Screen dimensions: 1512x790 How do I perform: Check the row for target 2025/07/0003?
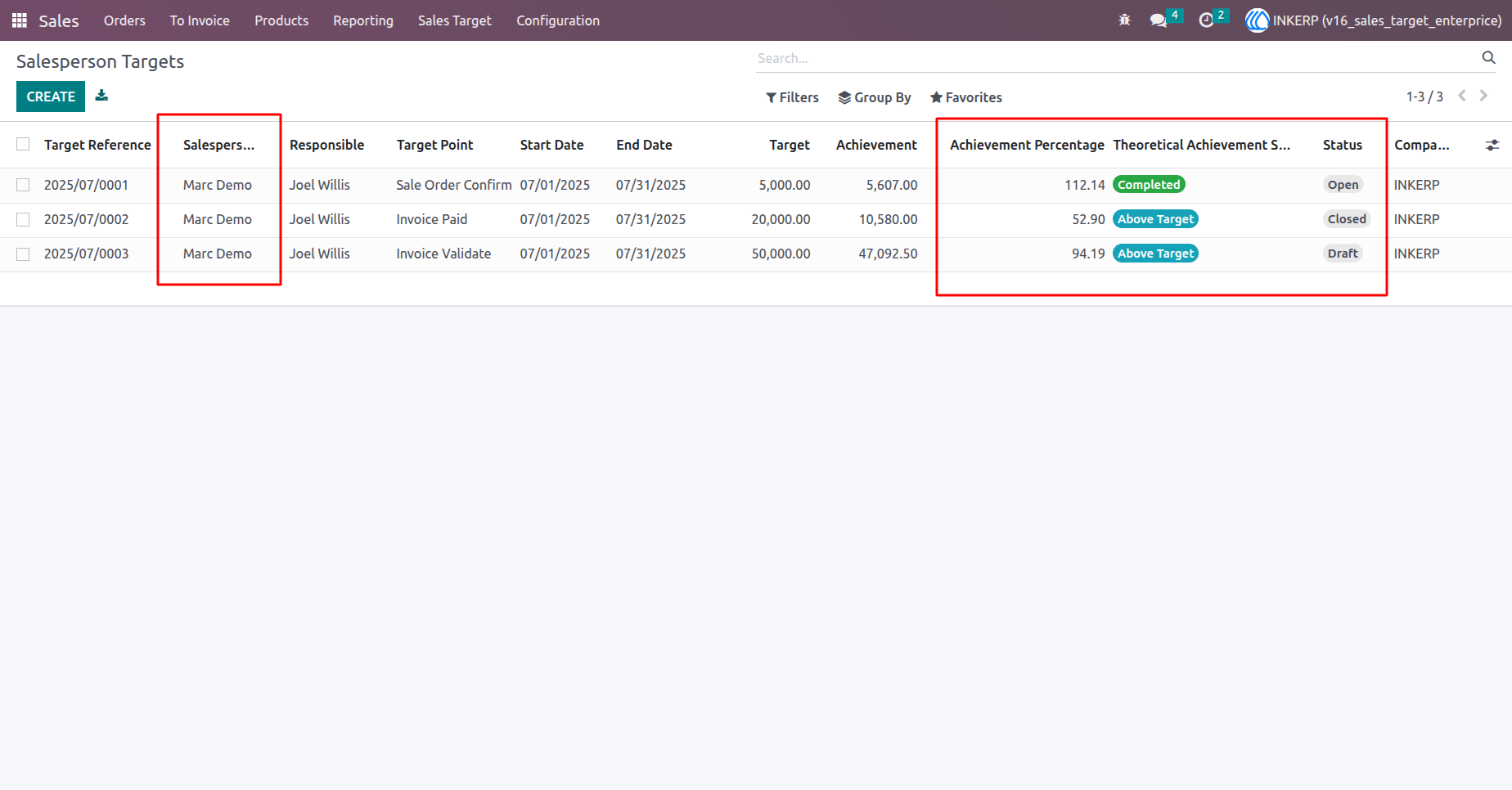[x=23, y=254]
